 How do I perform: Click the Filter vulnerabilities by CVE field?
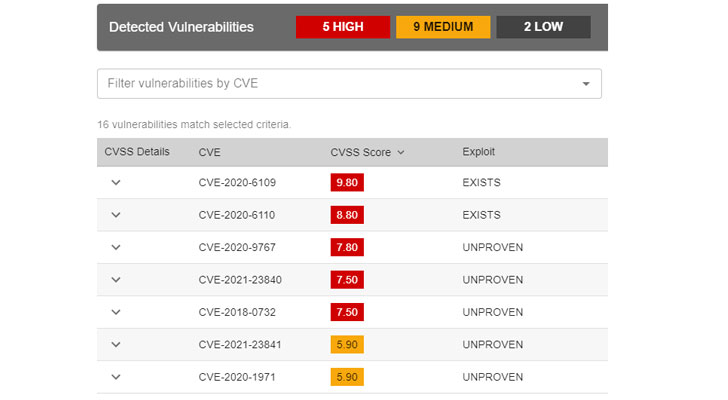[330, 84]
